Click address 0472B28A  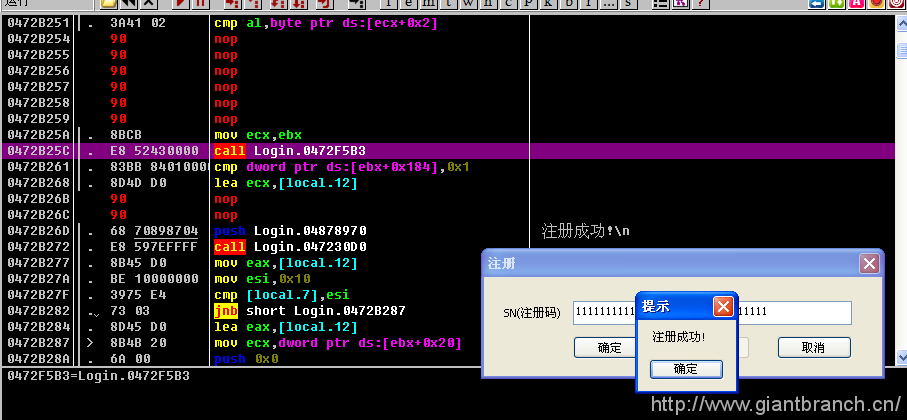point(38,359)
